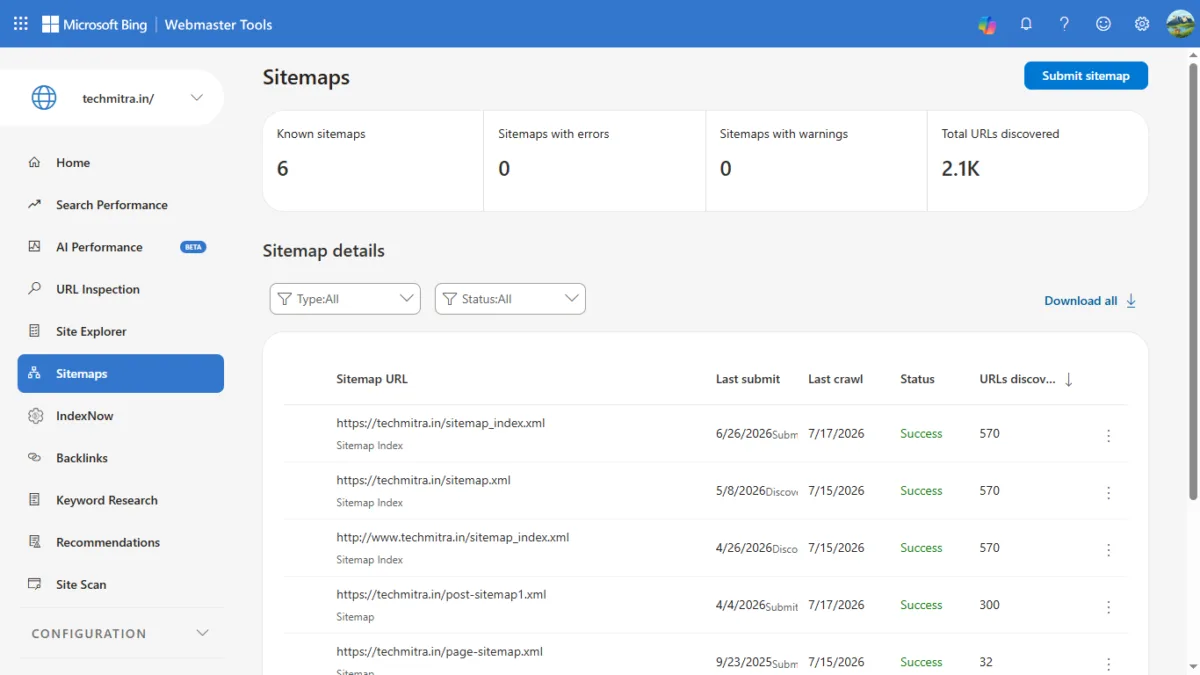Open more options for page-sitemap.xml row

pyautogui.click(x=1108, y=664)
